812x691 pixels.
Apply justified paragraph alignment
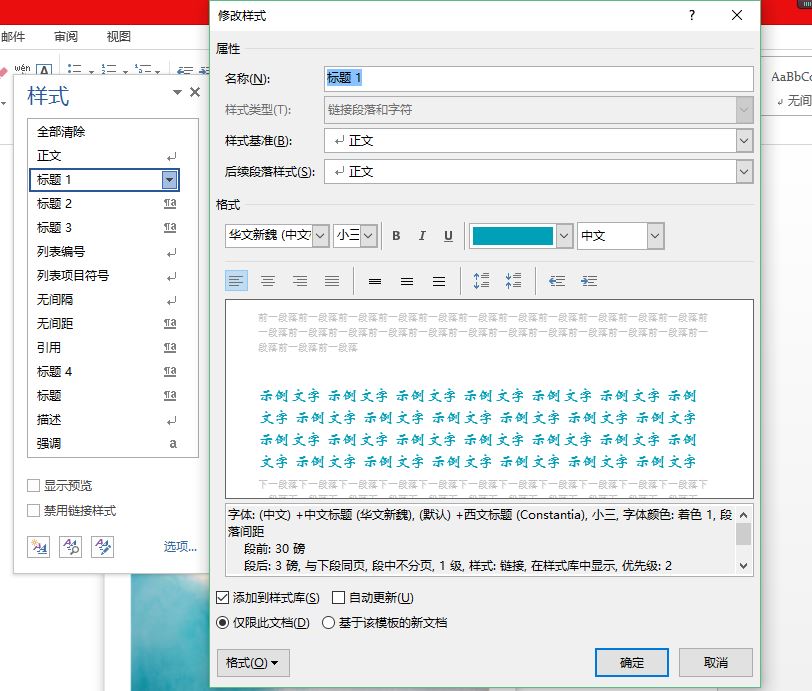point(332,281)
